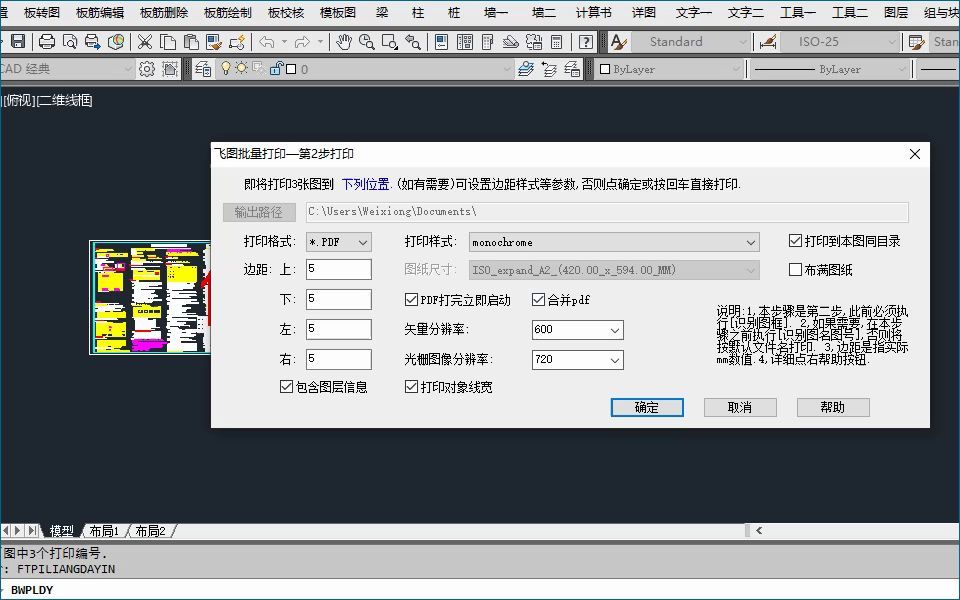The image size is (960, 600).
Task: Click the Zoom Window toolbar icon
Action: 387,42
